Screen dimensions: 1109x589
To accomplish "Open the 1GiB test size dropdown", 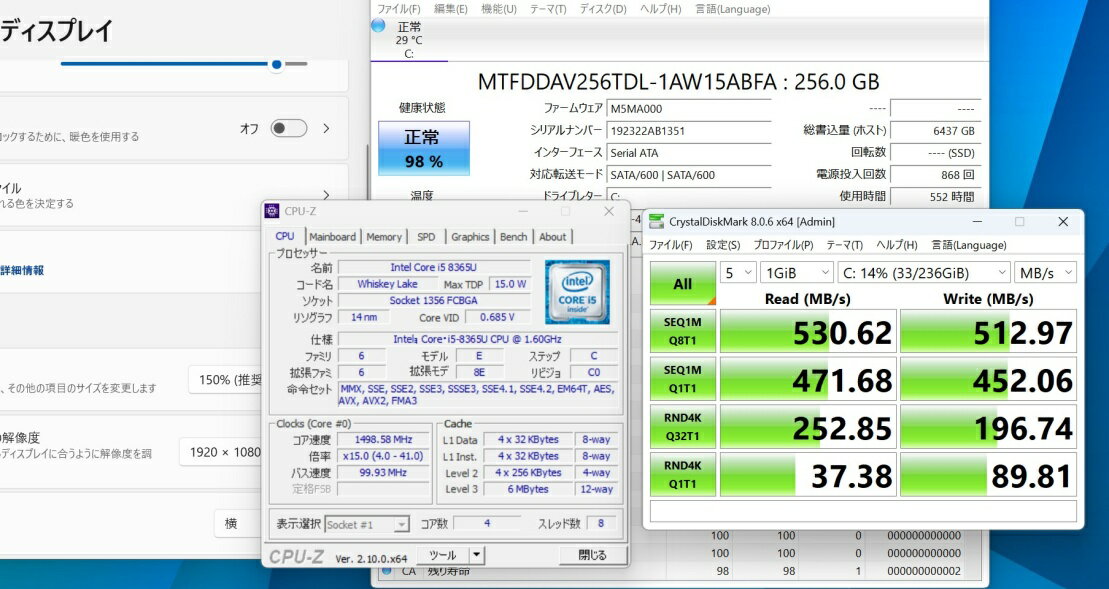I will click(x=796, y=272).
